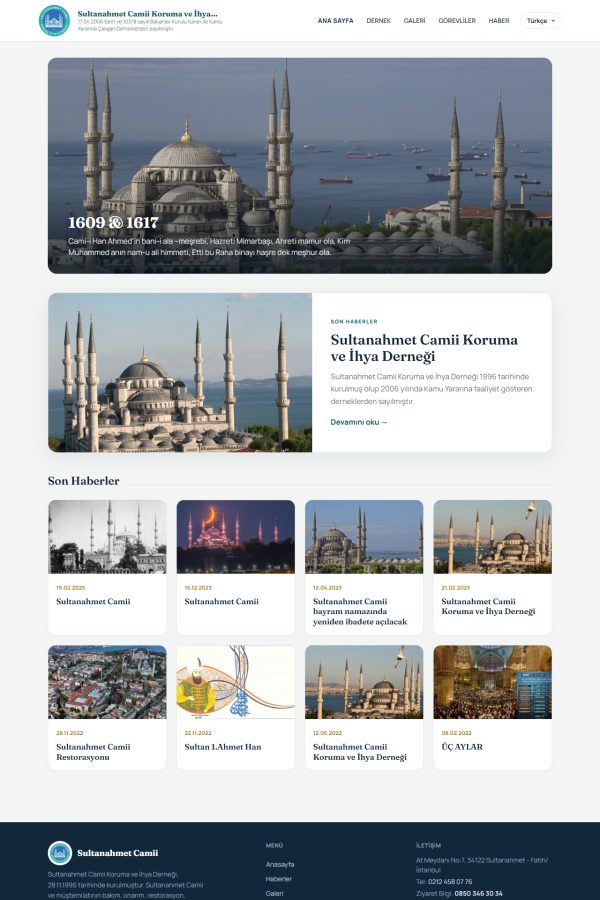Click the round mosque logo in header
Screen dimensions: 600x900
54,21
